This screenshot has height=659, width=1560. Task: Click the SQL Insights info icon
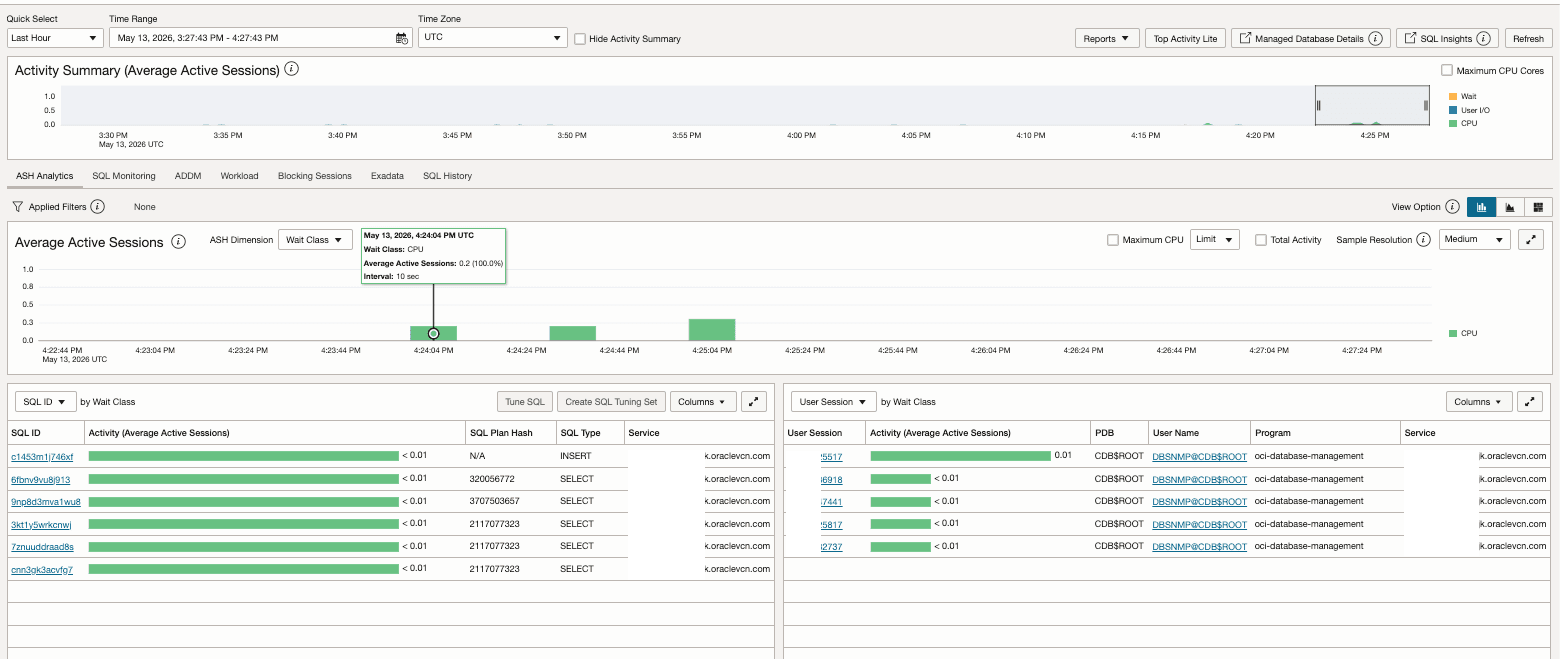(x=1483, y=38)
